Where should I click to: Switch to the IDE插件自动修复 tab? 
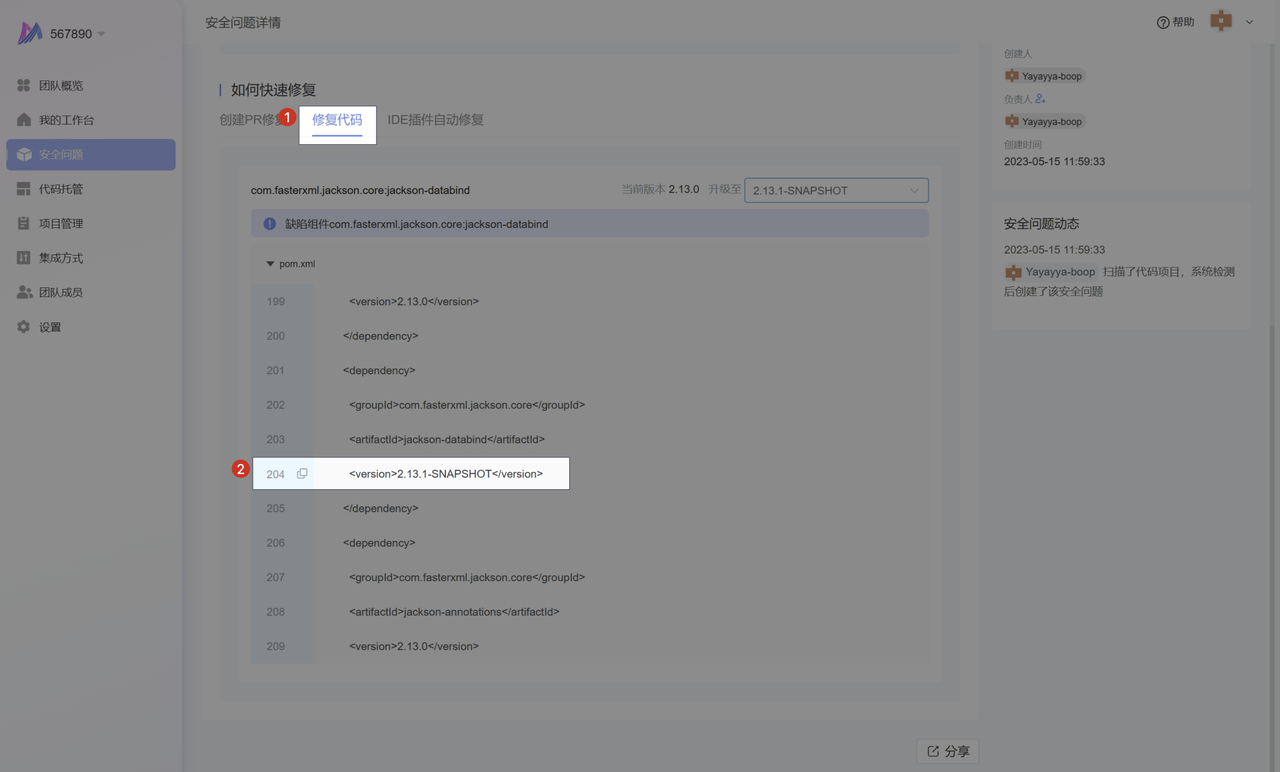(x=435, y=120)
